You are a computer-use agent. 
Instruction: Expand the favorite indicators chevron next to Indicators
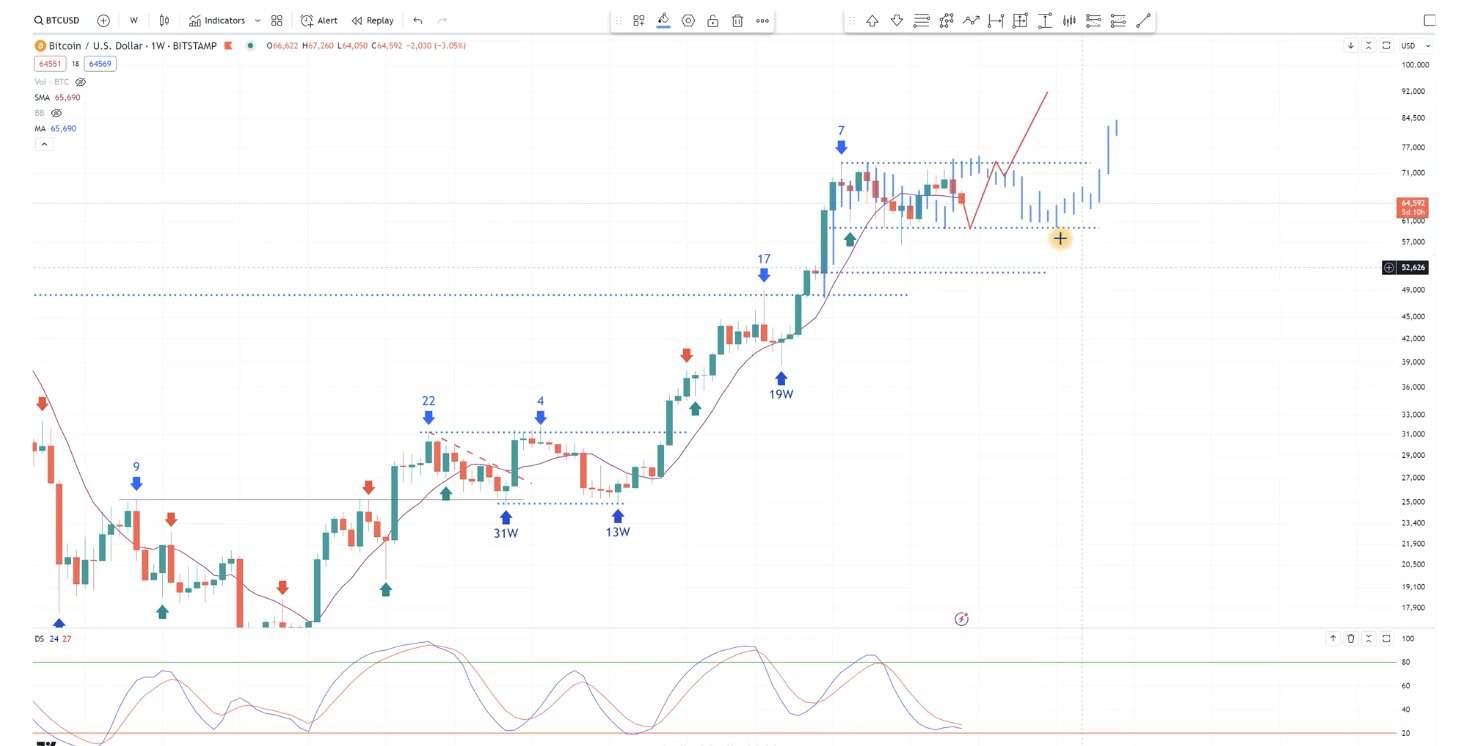[x=258, y=20]
